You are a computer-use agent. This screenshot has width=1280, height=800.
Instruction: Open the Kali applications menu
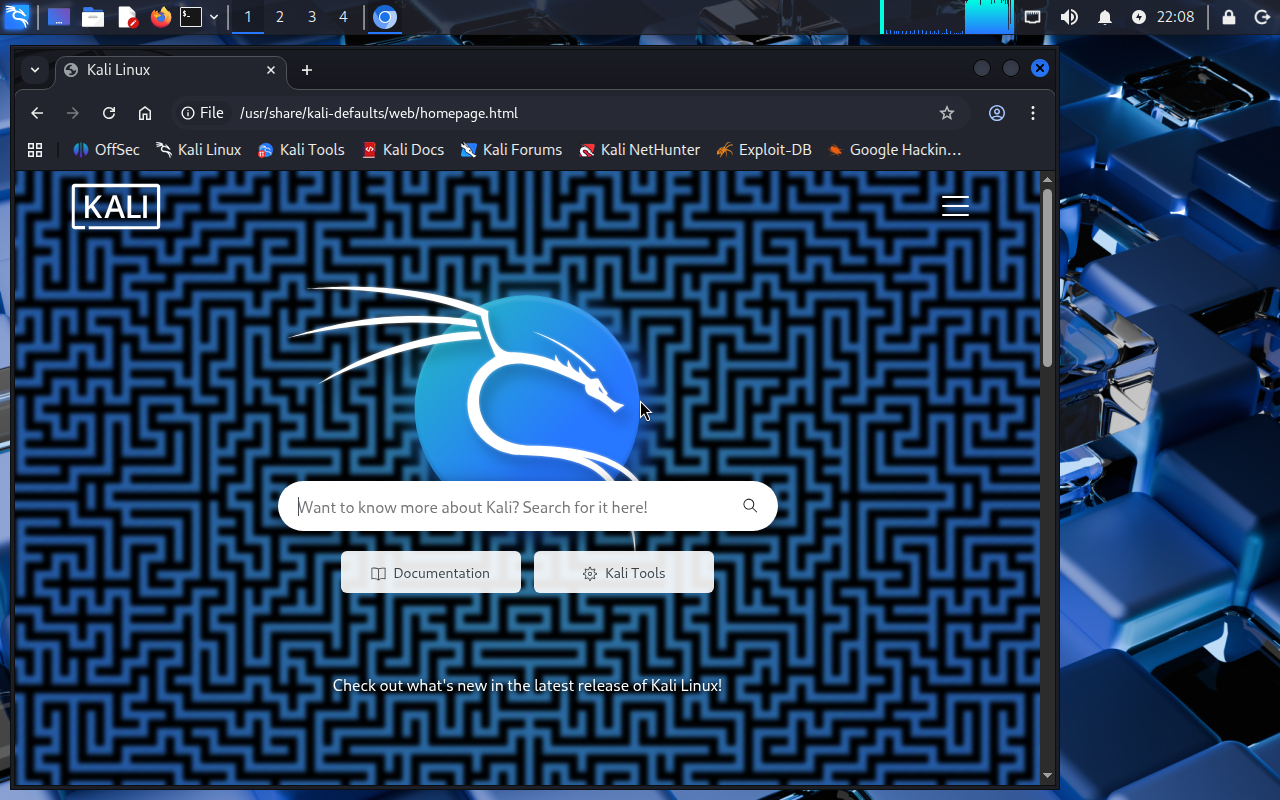tap(17, 17)
